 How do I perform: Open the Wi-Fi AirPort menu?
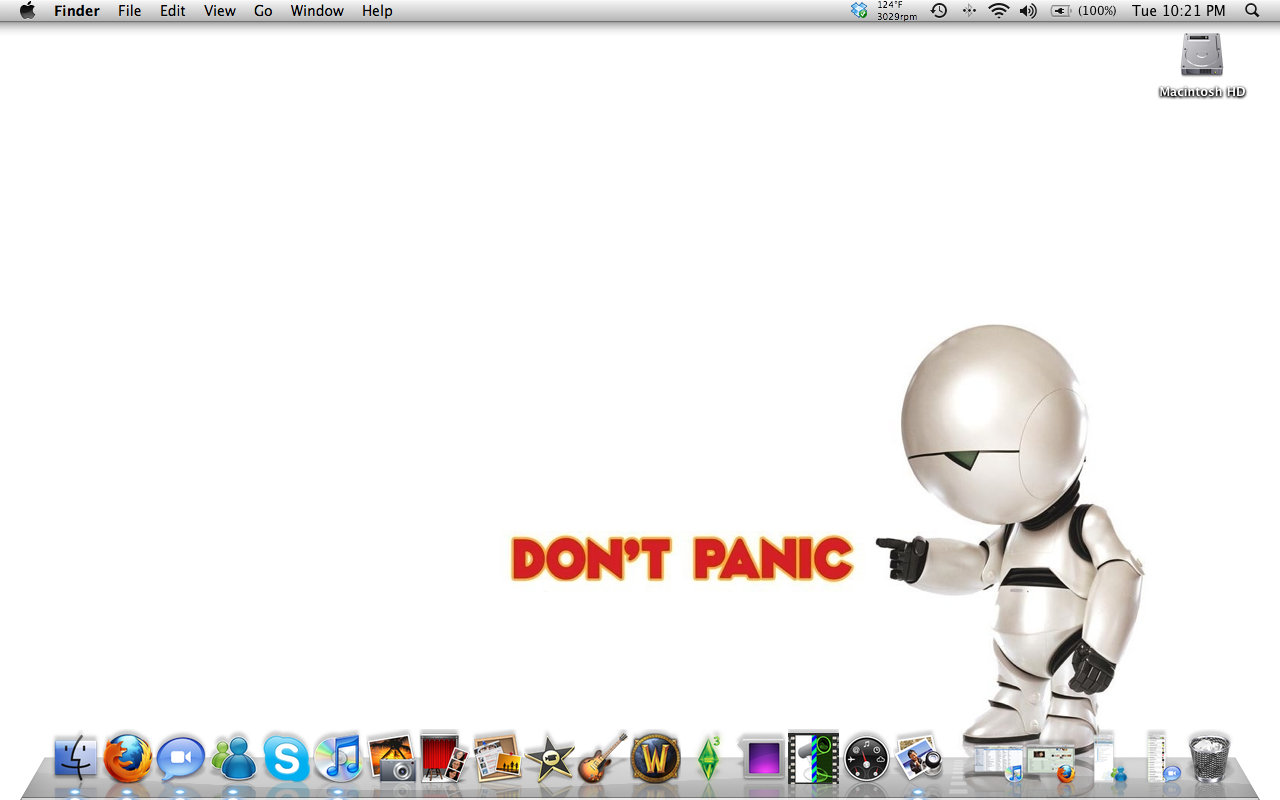point(999,11)
